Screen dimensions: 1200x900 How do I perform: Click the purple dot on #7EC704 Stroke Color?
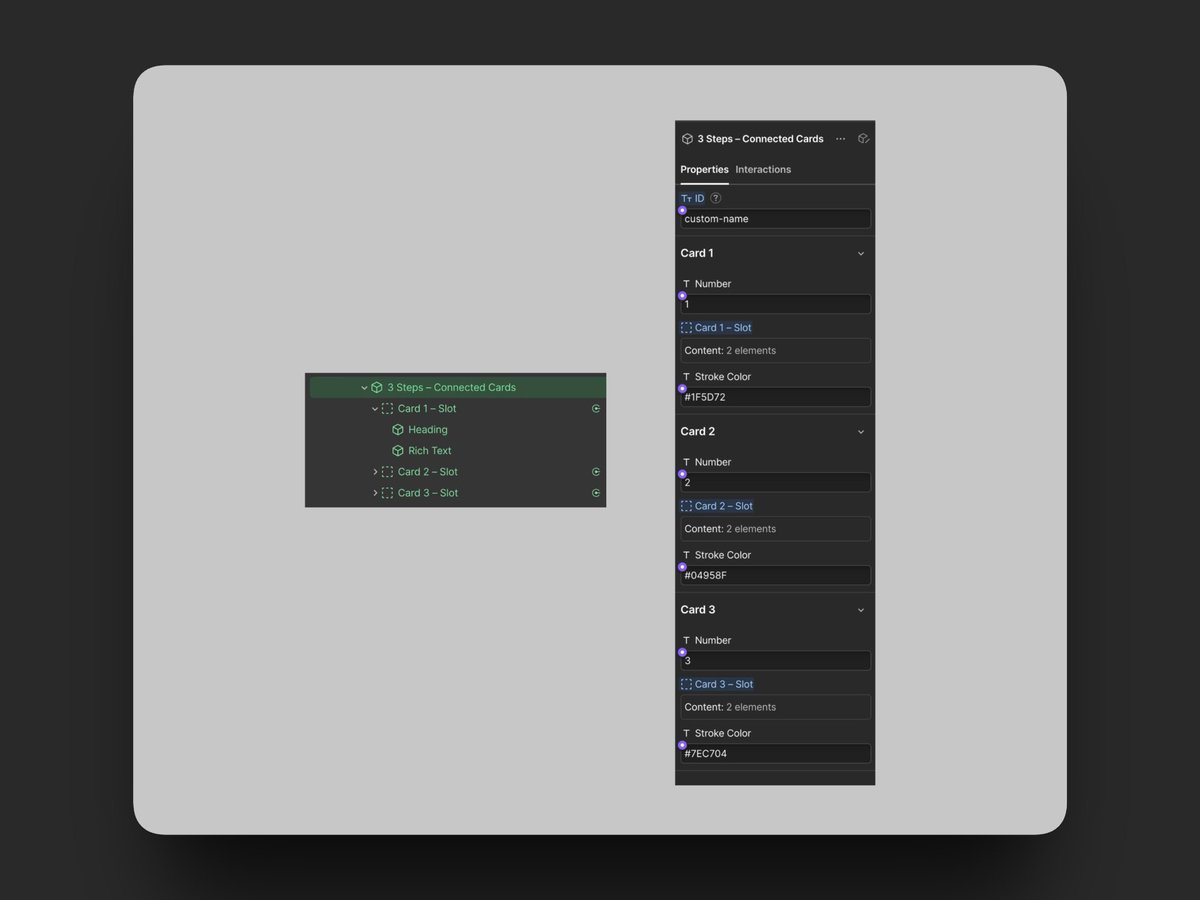point(682,745)
